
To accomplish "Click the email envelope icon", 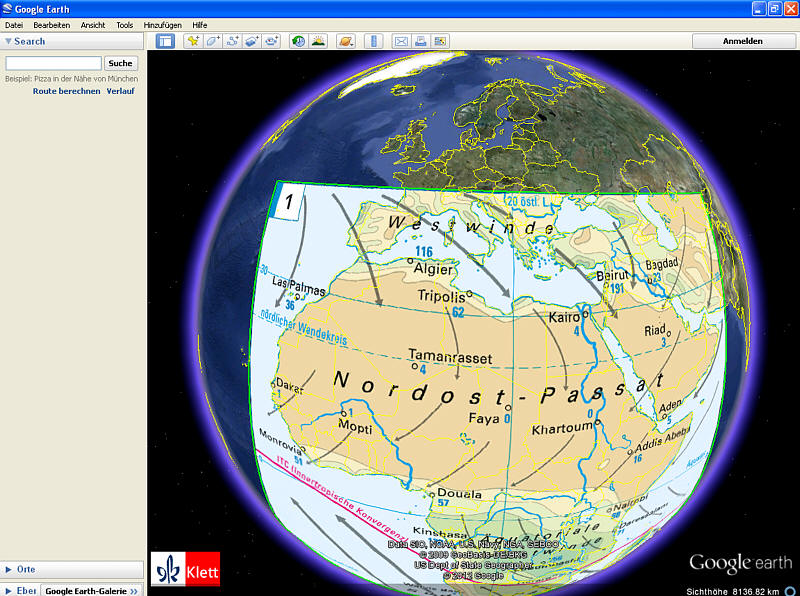I will pyautogui.click(x=401, y=41).
